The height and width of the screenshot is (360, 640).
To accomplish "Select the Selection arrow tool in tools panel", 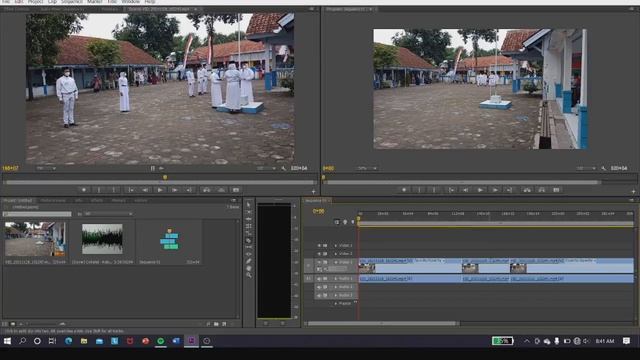I will (249, 204).
